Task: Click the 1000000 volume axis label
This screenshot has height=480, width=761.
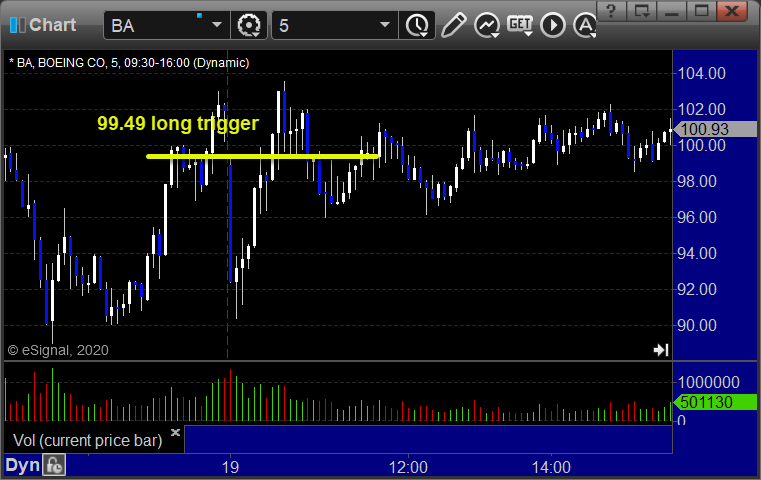Action: [x=709, y=382]
